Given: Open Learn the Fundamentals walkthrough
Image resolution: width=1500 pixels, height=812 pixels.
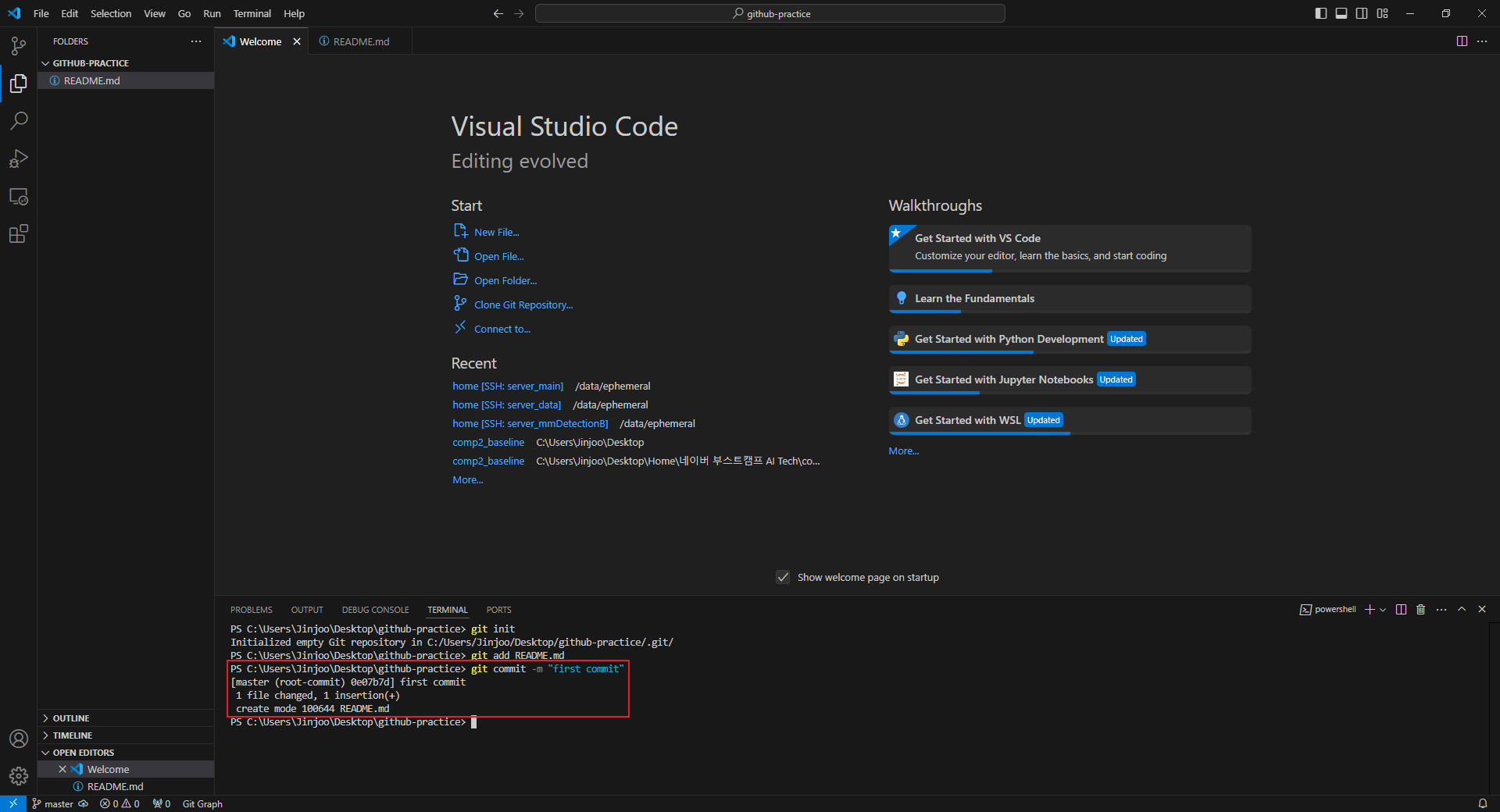Looking at the screenshot, I should point(1070,299).
